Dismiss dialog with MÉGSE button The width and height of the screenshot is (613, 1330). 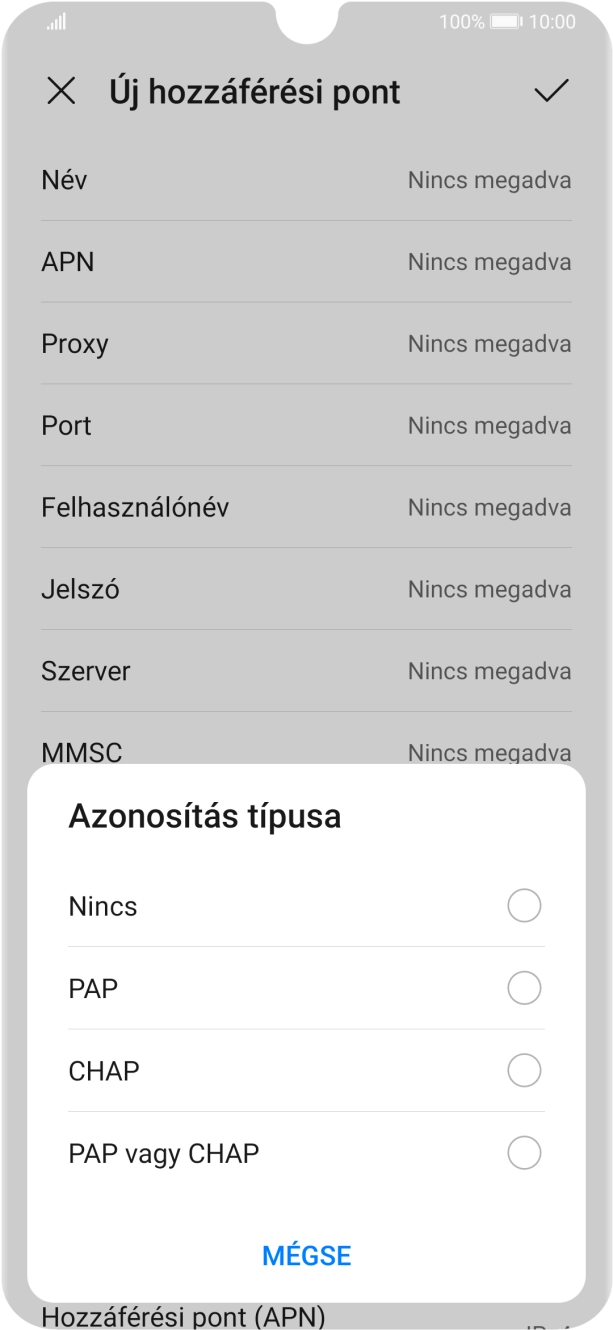306,1255
